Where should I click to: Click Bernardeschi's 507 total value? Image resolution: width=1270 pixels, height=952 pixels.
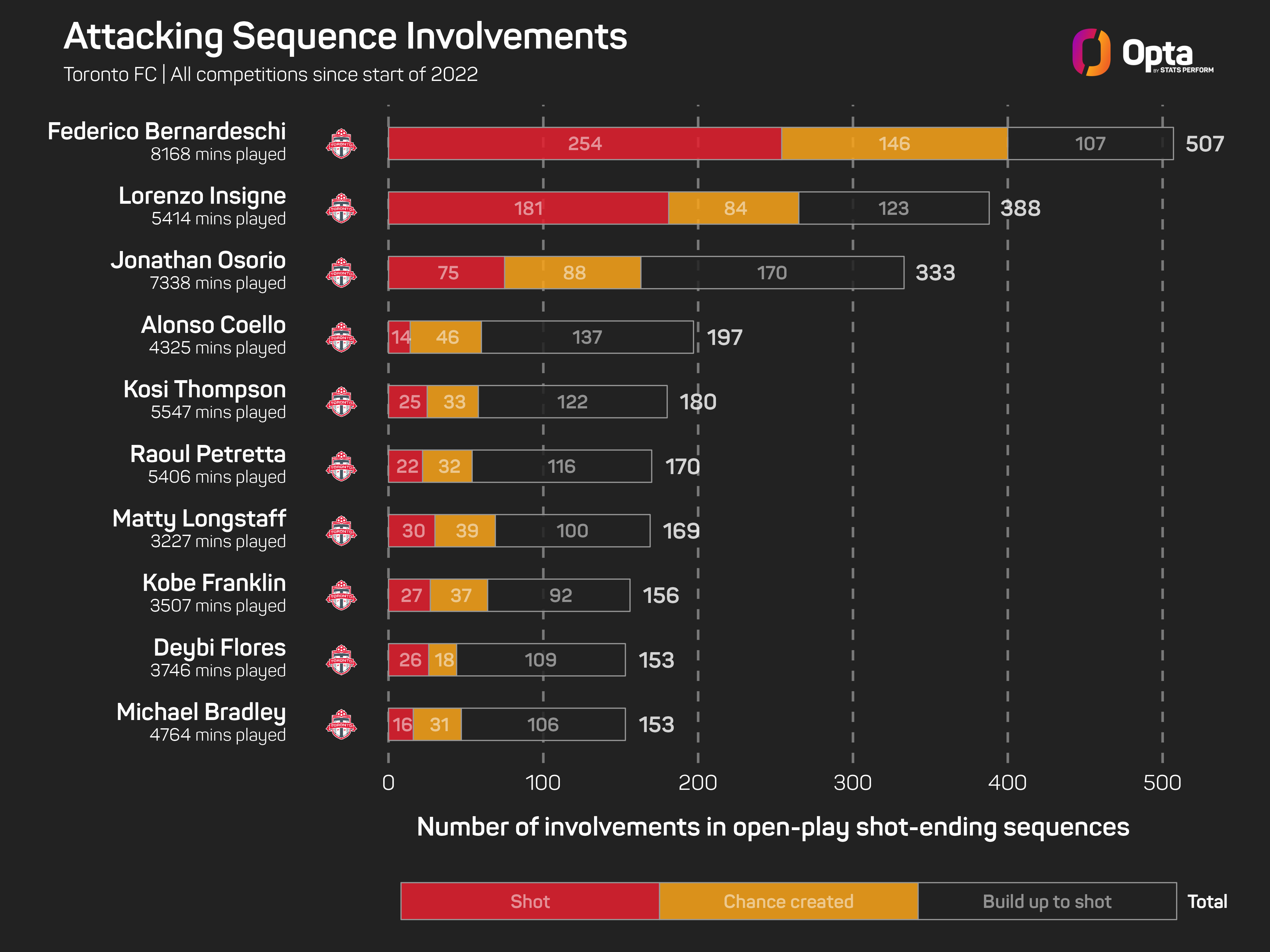(x=1205, y=143)
